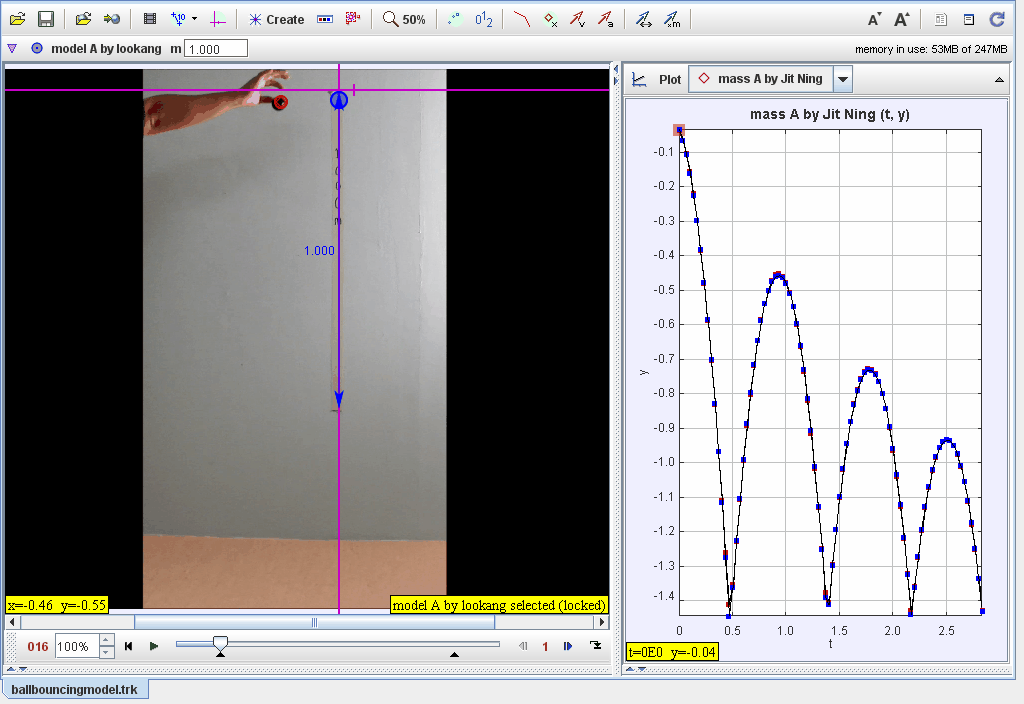This screenshot has width=1024, height=704.
Task: Expand the calibration tools dropdown arrow
Action: point(195,19)
